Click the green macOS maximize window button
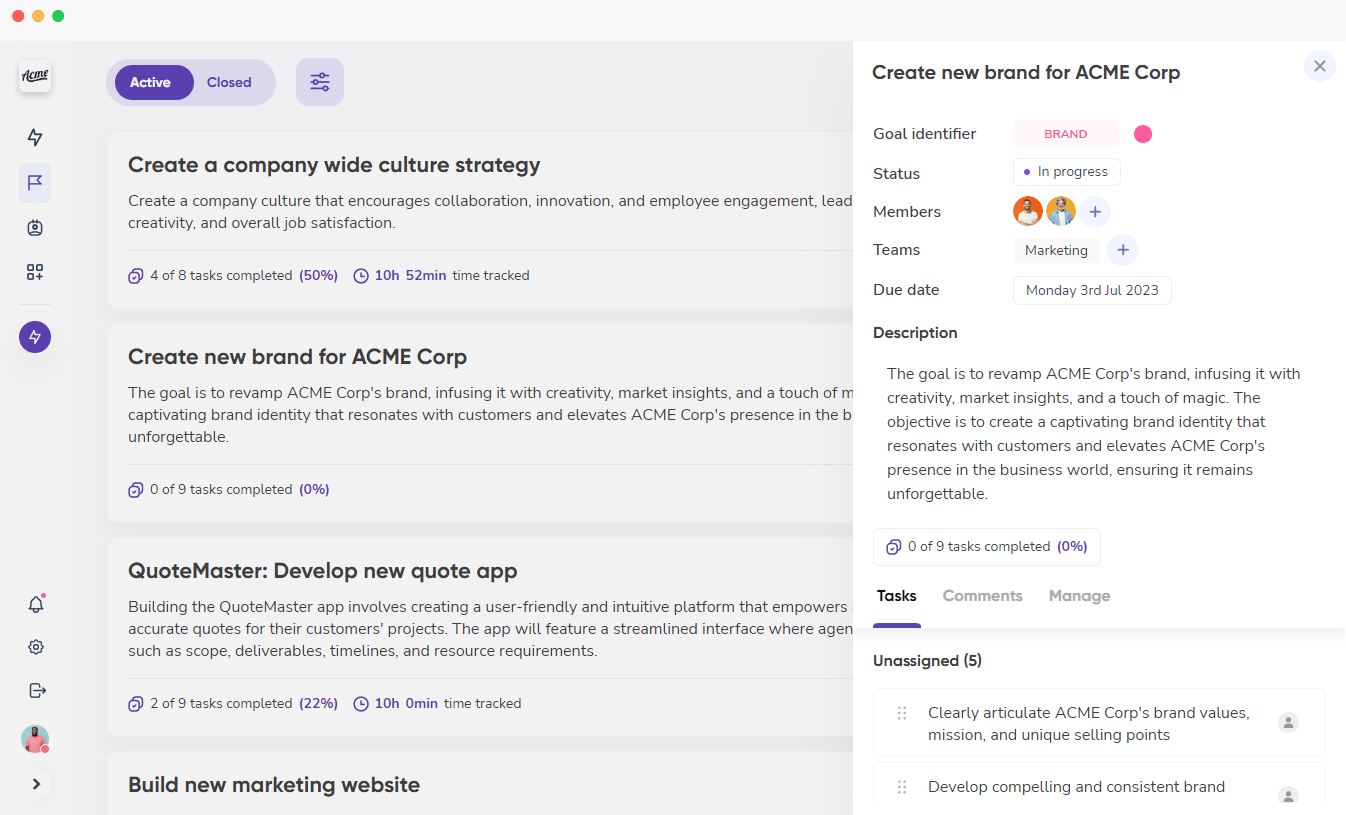This screenshot has width=1346, height=815. 58,16
